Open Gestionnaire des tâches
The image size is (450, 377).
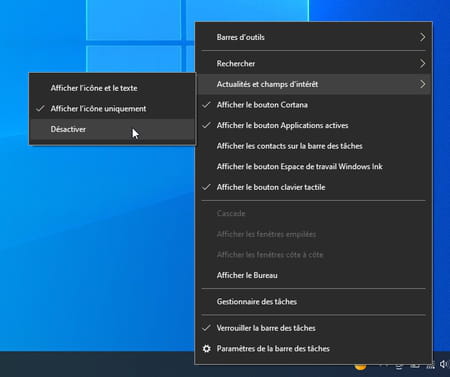click(x=313, y=302)
